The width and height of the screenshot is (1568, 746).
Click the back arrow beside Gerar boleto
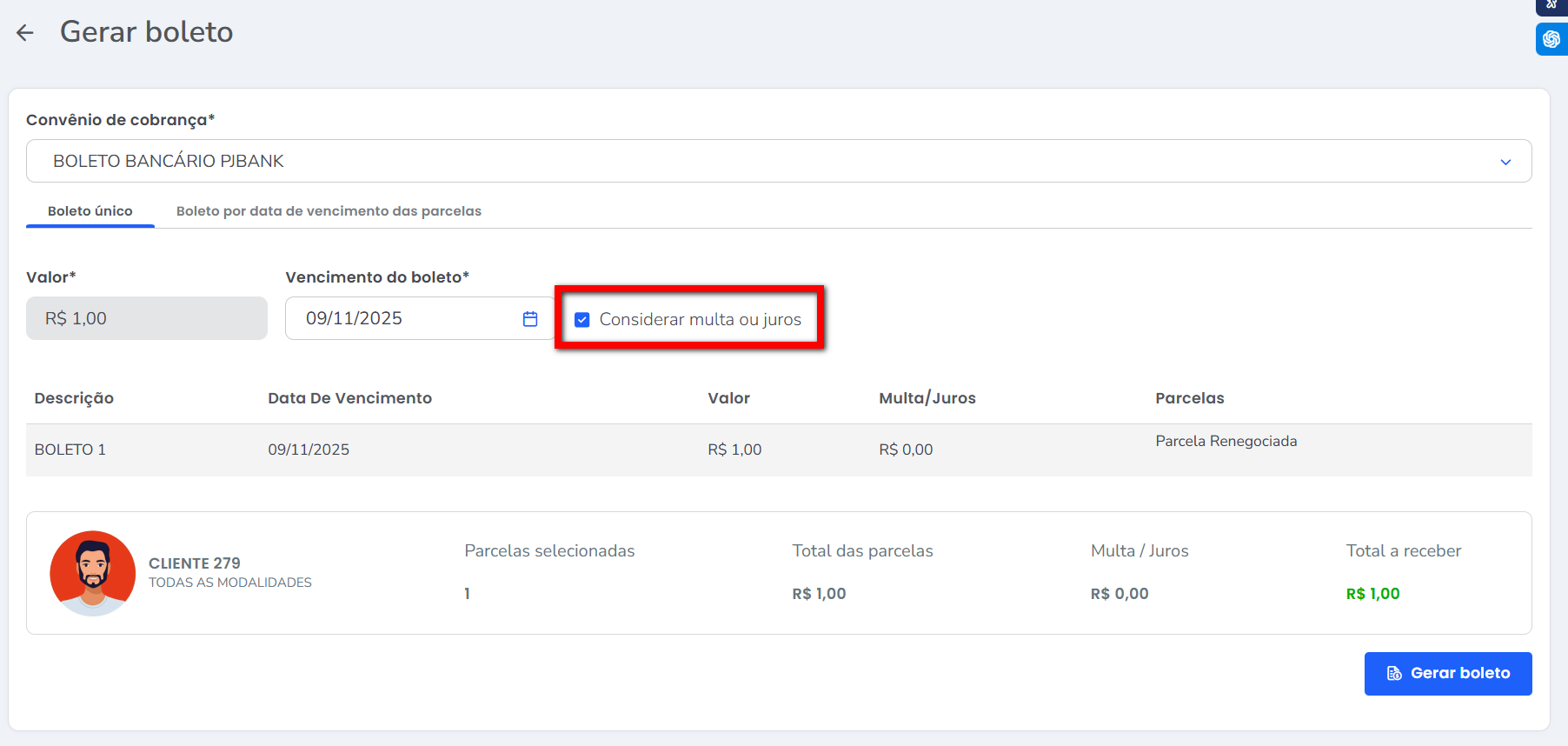coord(25,33)
